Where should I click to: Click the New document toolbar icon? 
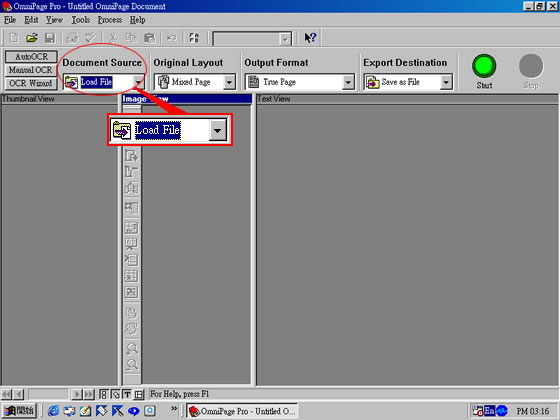pyautogui.click(x=14, y=38)
